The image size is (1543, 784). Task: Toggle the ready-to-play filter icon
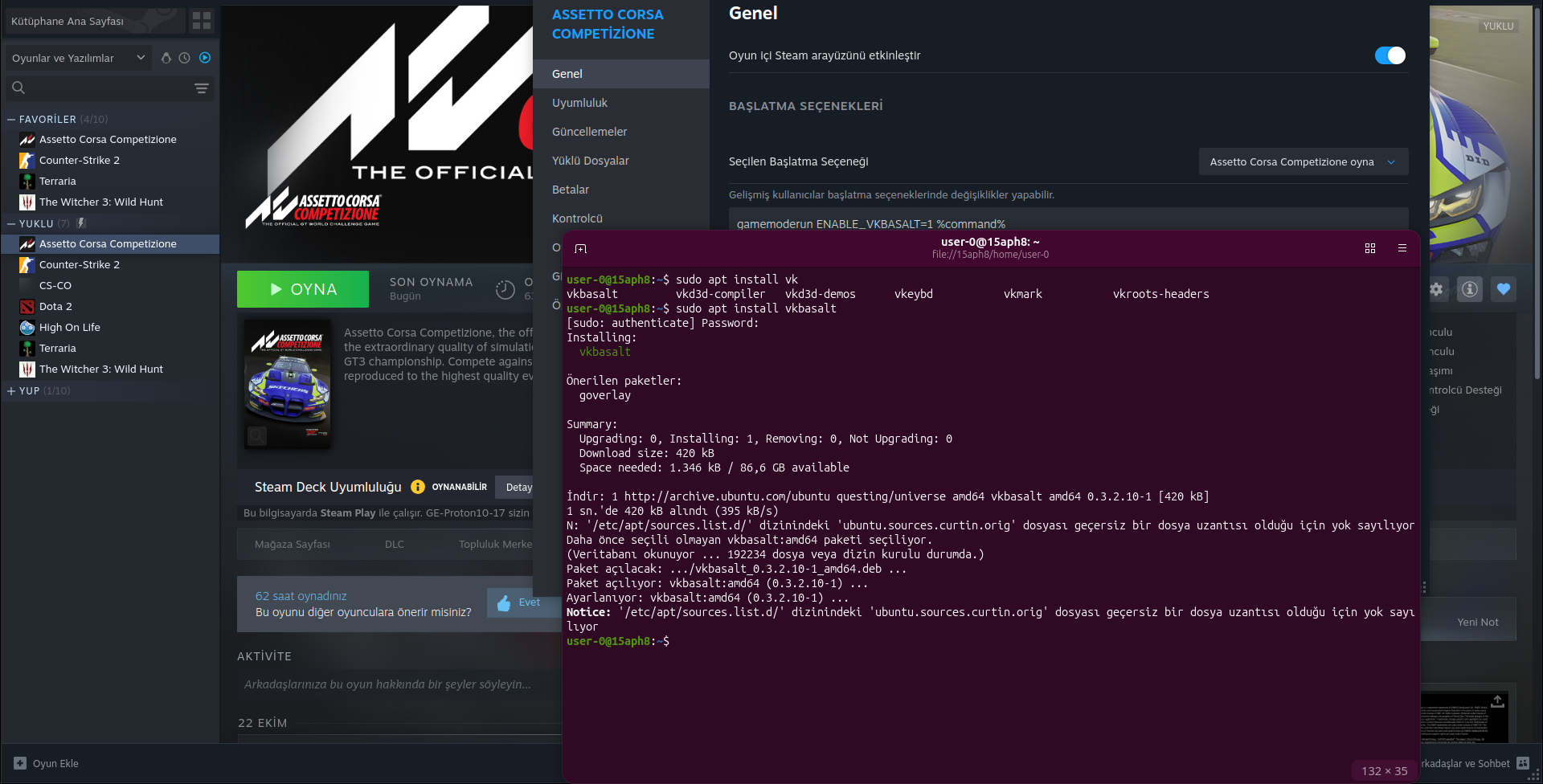pyautogui.click(x=205, y=58)
